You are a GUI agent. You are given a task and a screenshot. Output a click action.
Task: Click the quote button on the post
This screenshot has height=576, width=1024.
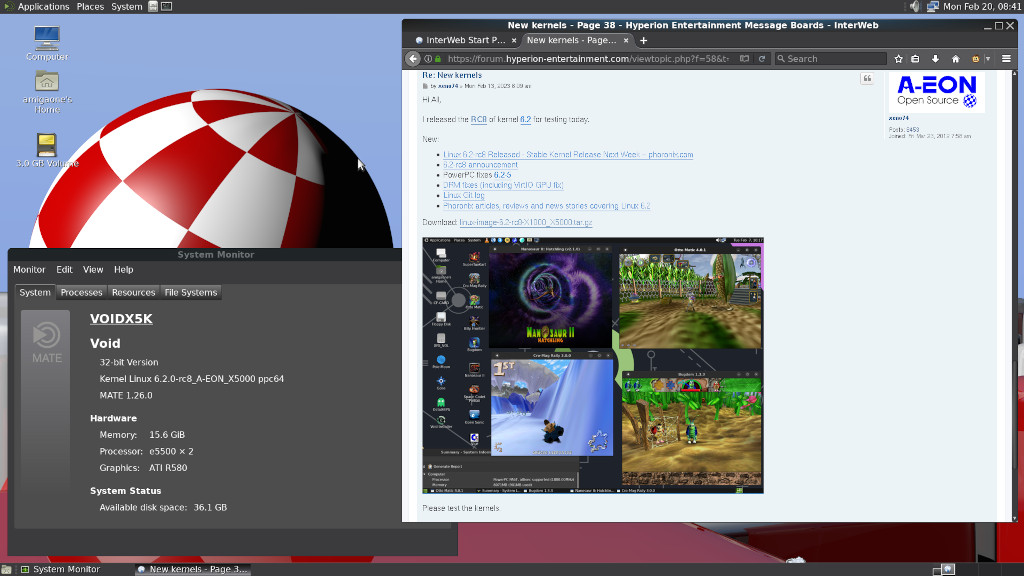pos(867,78)
